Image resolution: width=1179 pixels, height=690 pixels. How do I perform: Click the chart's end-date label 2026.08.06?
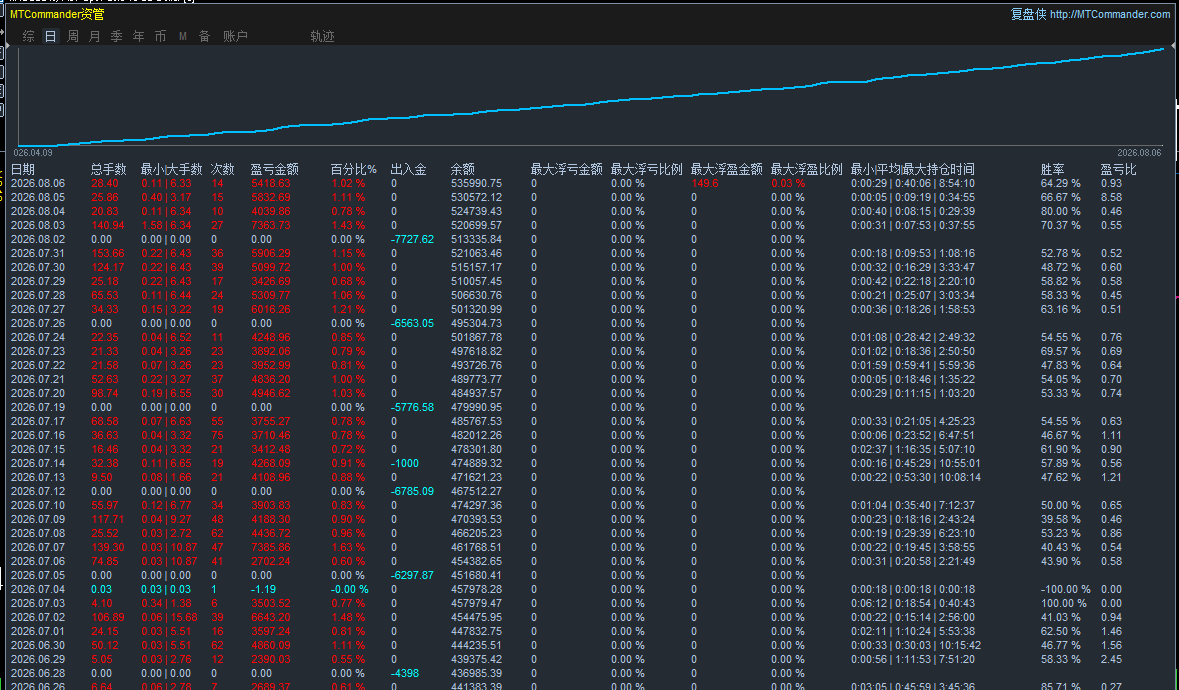point(1138,153)
